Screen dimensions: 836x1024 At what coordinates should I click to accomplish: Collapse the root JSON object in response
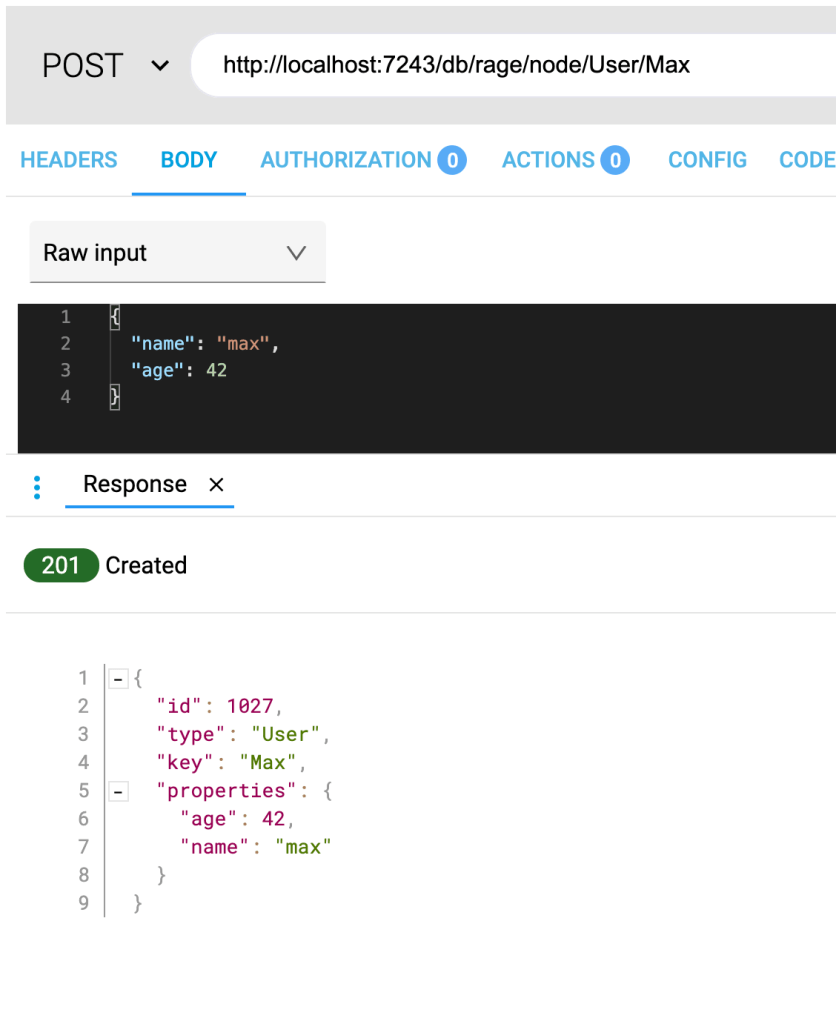click(x=118, y=679)
